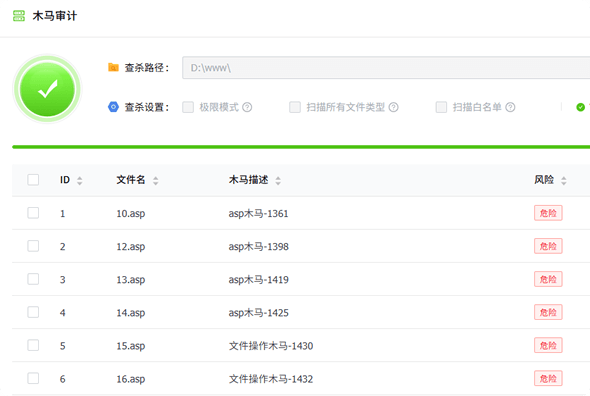Enable the 扫描所有文件类型 checkbox
Image resolution: width=590 pixels, height=396 pixels.
pos(295,107)
